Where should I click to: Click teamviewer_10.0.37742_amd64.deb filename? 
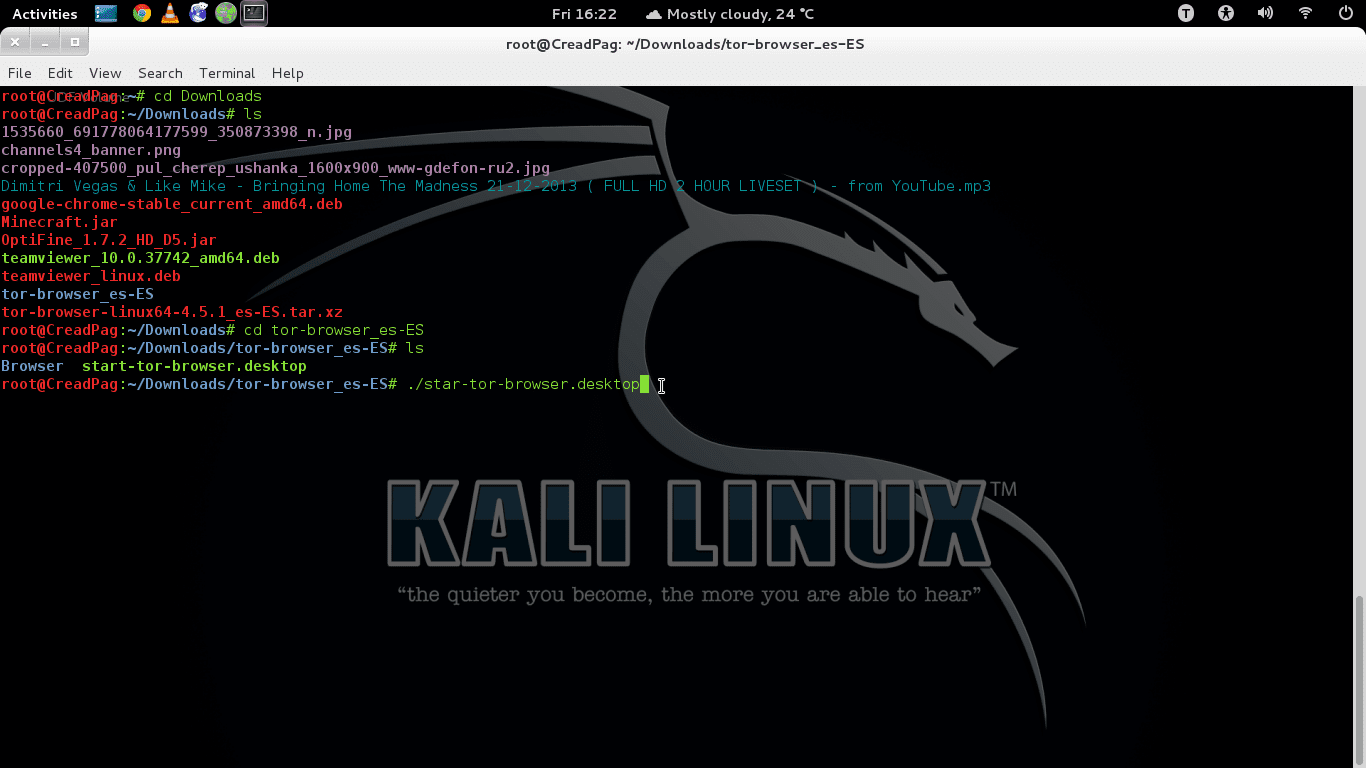[x=140, y=258]
